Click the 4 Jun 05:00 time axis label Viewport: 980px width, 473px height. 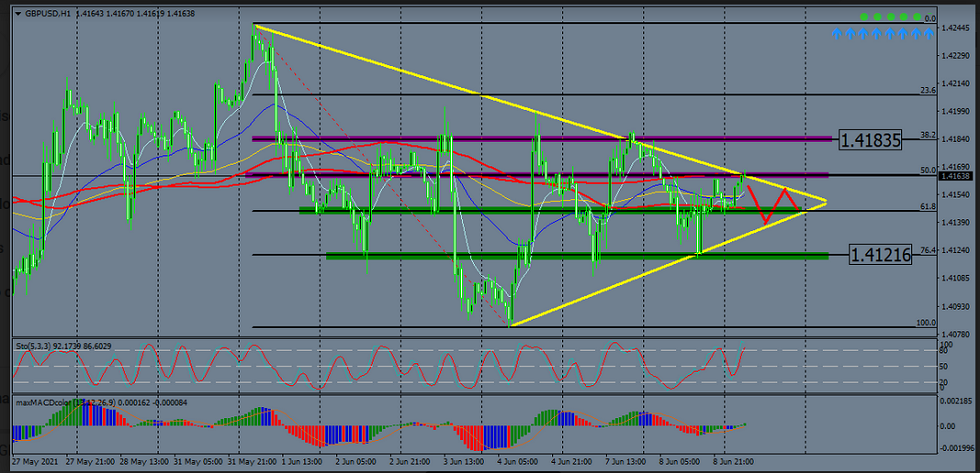[x=523, y=464]
